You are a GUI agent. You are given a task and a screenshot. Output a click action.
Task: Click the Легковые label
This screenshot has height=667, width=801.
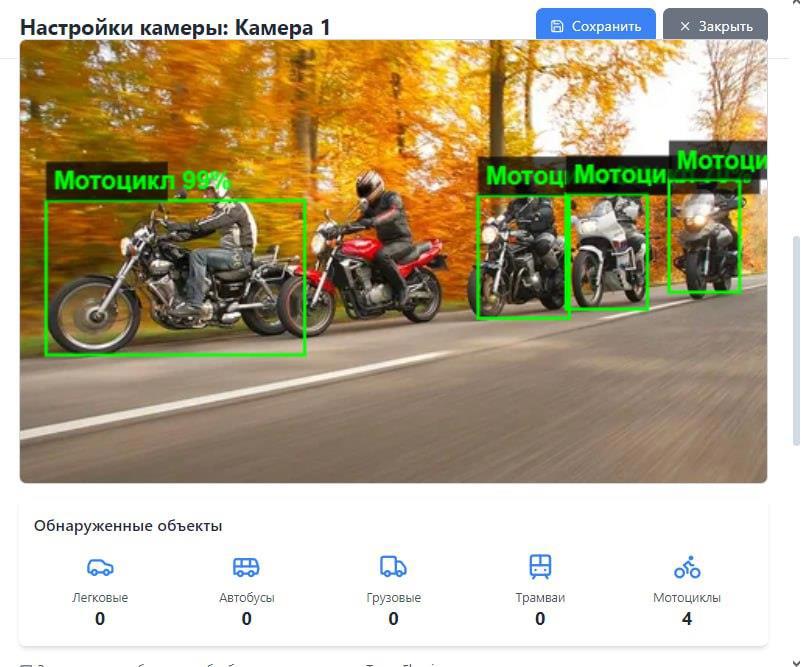click(x=100, y=598)
